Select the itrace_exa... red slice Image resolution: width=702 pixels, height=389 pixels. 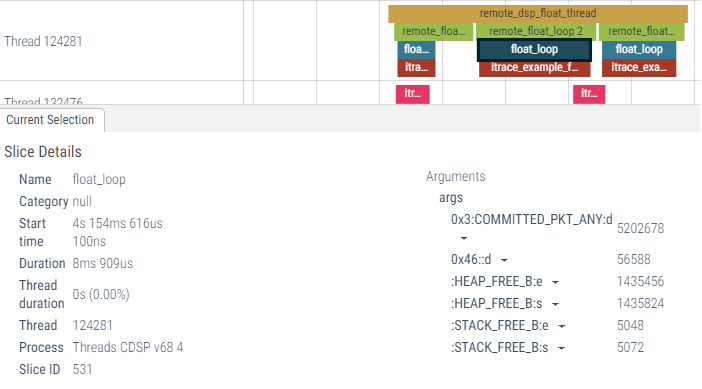pos(639,68)
